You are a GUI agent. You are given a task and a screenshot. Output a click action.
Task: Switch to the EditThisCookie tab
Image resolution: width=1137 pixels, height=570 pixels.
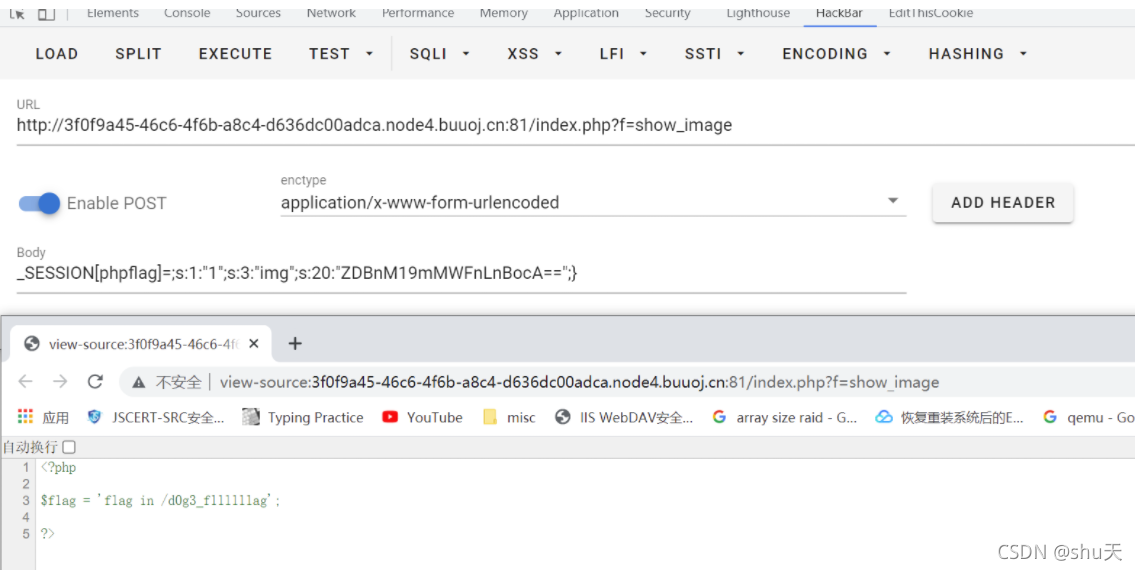click(x=930, y=13)
